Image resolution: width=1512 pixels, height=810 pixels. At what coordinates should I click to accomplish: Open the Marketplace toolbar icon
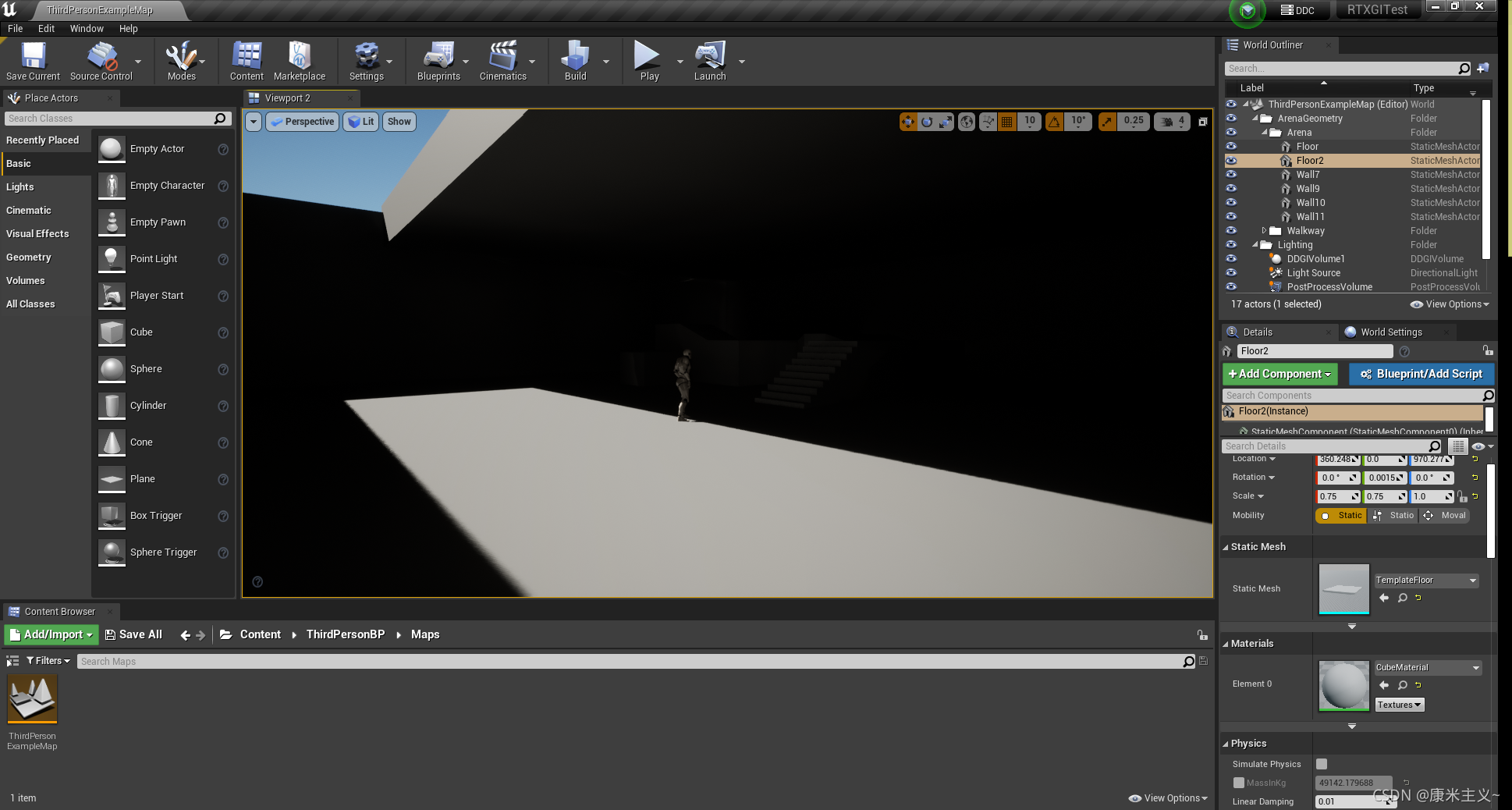(x=300, y=61)
